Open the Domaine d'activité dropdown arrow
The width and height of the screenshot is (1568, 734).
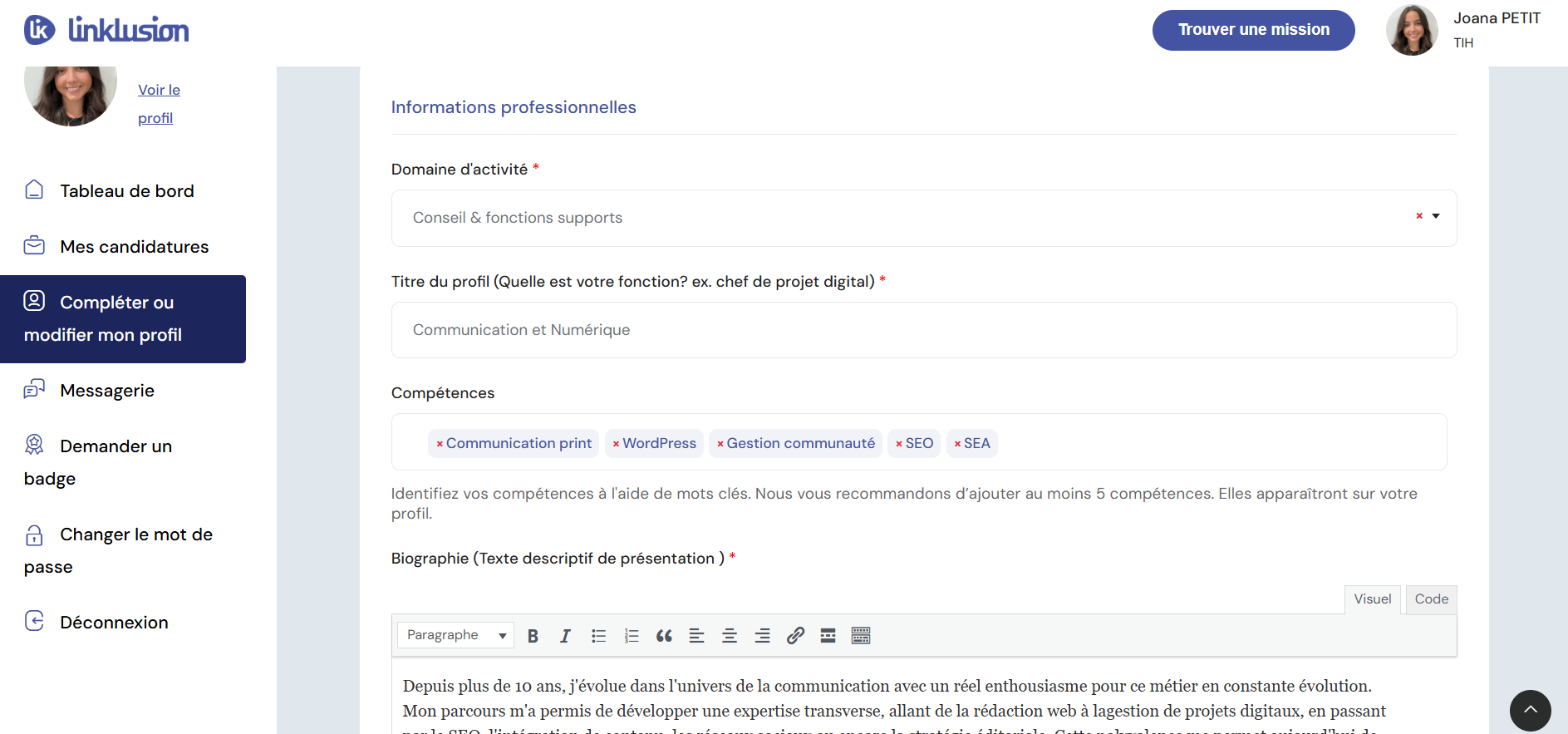(x=1436, y=216)
